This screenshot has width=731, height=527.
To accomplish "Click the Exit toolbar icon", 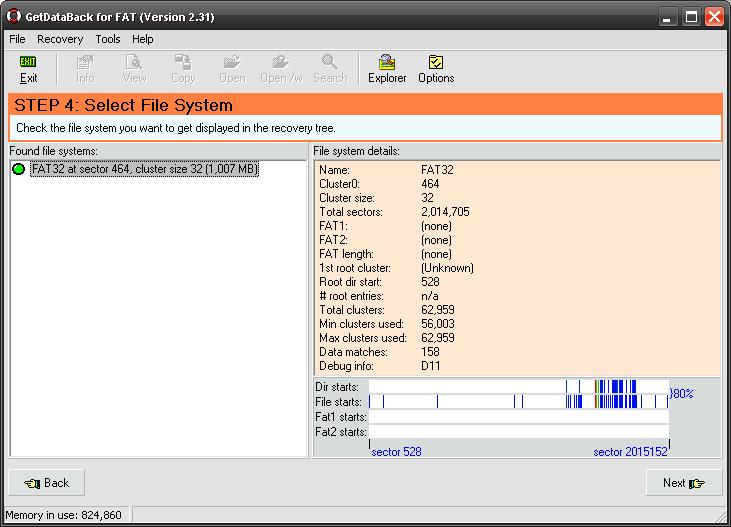I will tap(28, 69).
